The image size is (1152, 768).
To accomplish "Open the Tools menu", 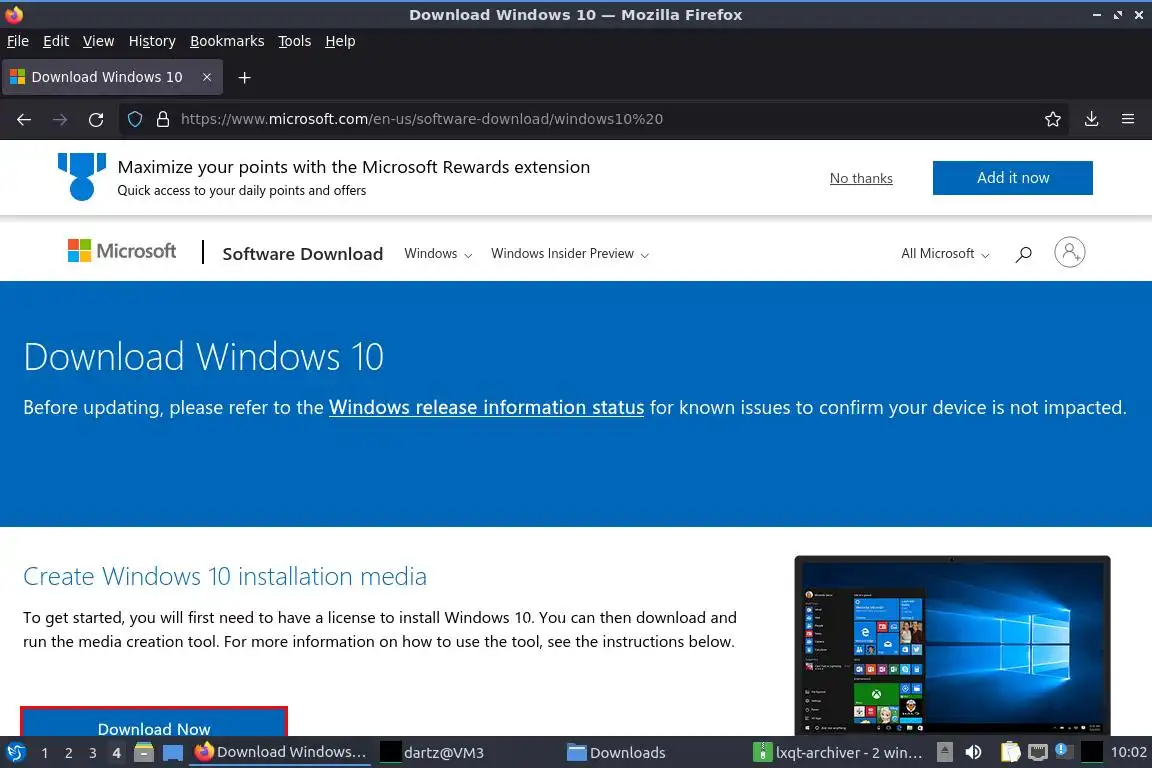I will point(295,41).
